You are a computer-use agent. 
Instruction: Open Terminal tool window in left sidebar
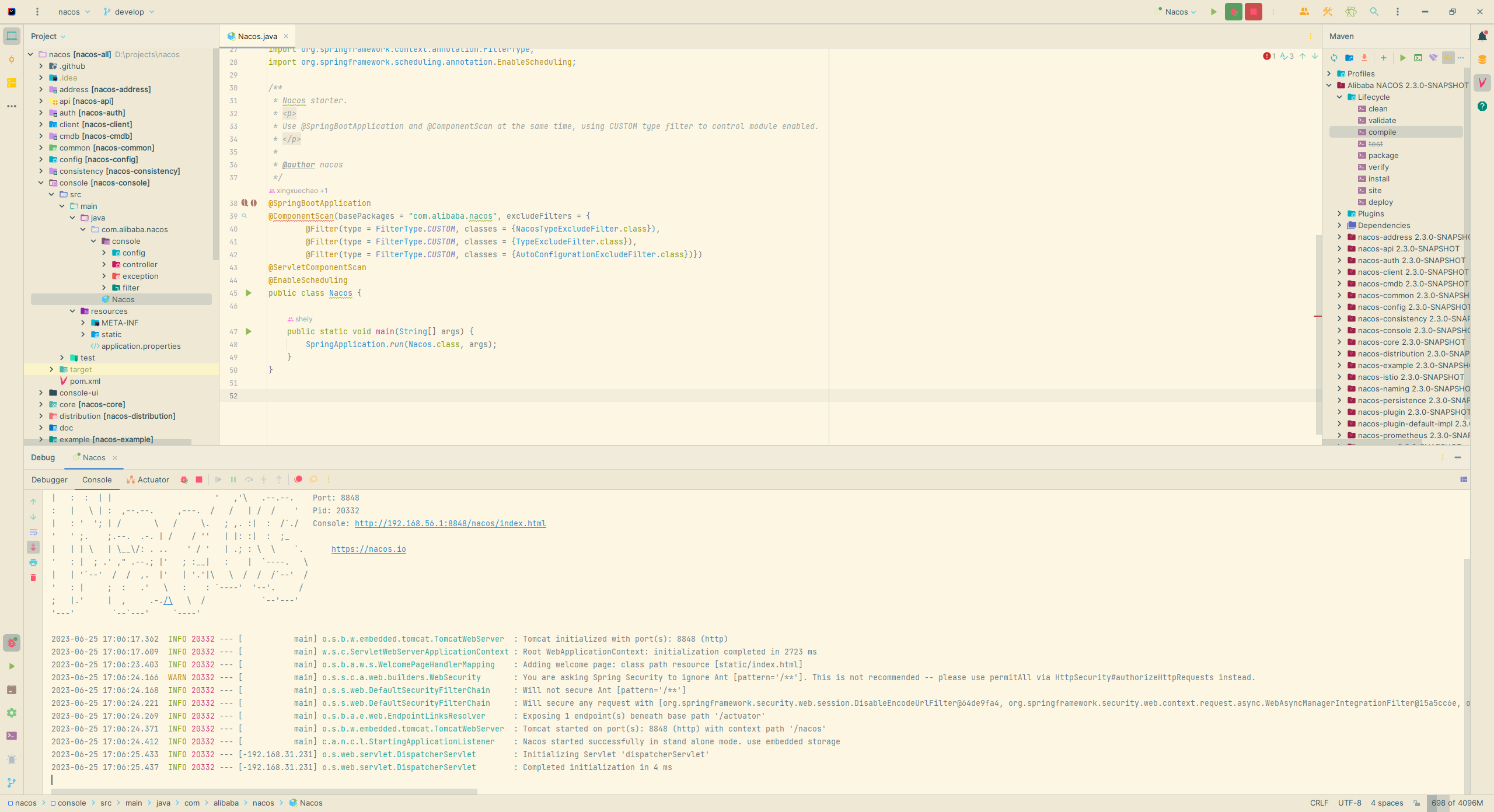[12, 736]
